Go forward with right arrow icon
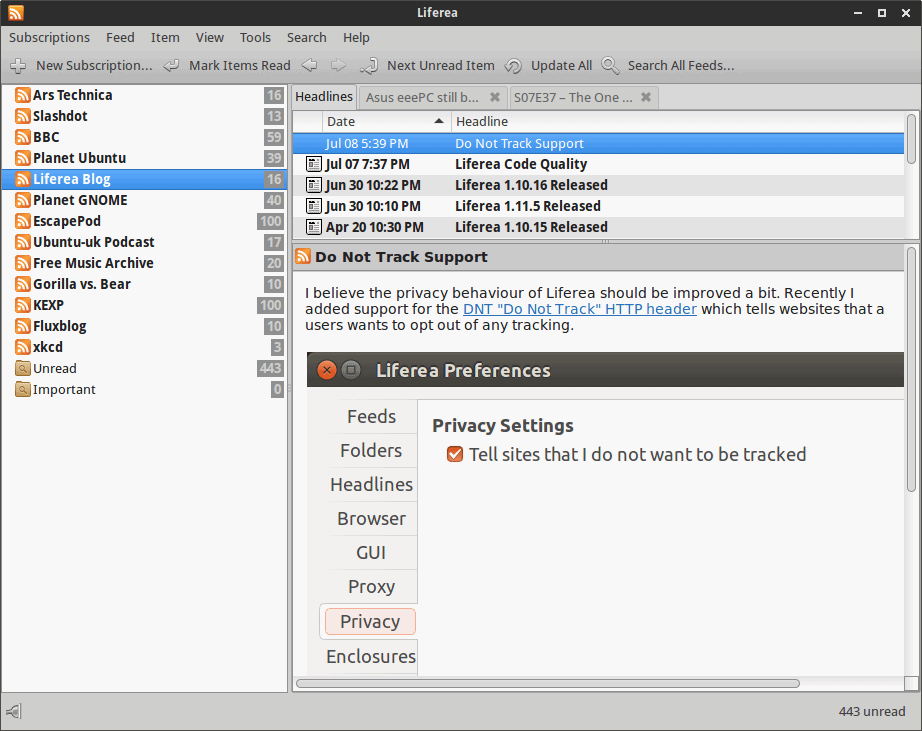 pos(338,65)
